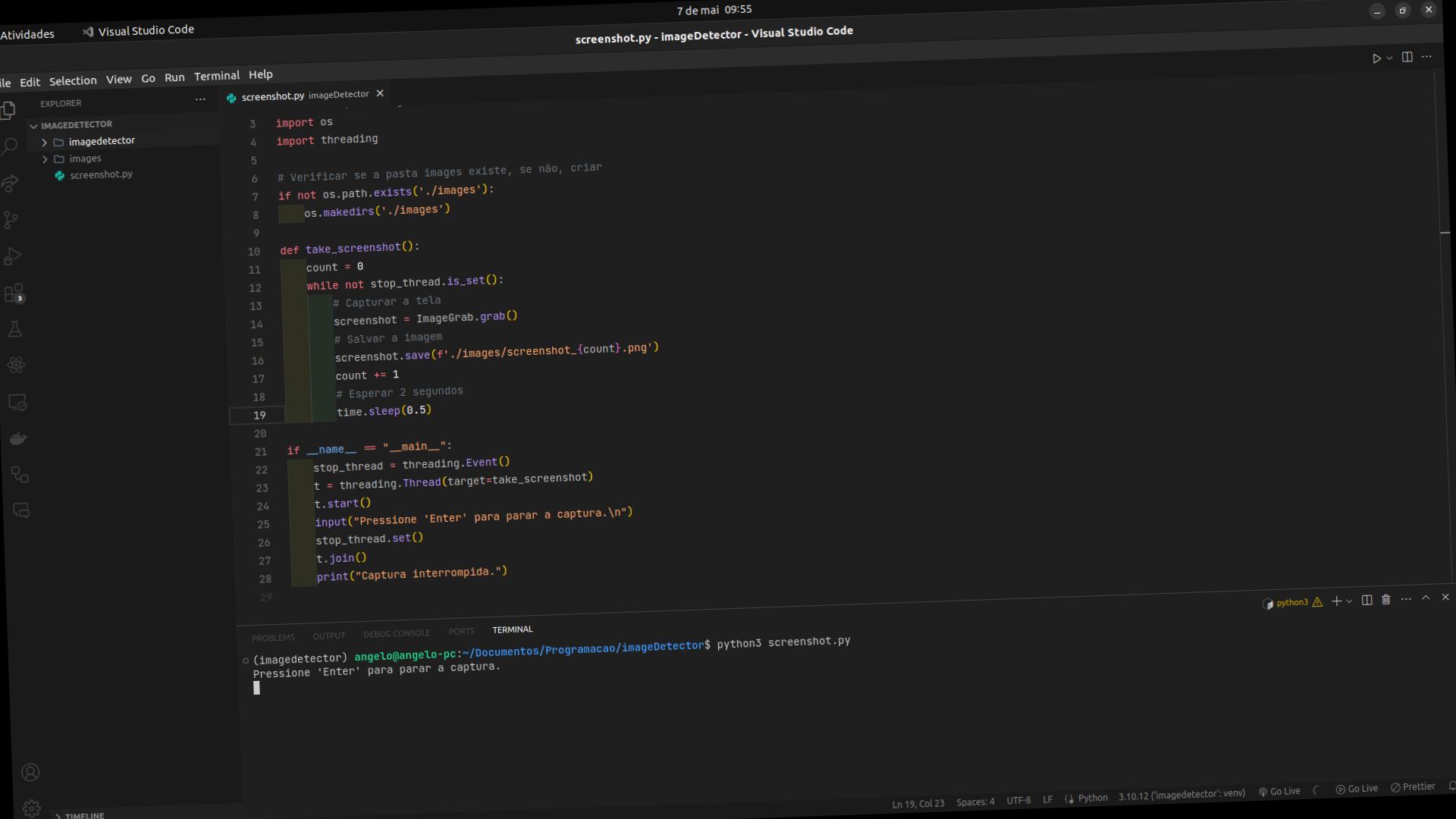Select the screenshot.py editor tab
This screenshot has width=1456, height=819.
303,96
